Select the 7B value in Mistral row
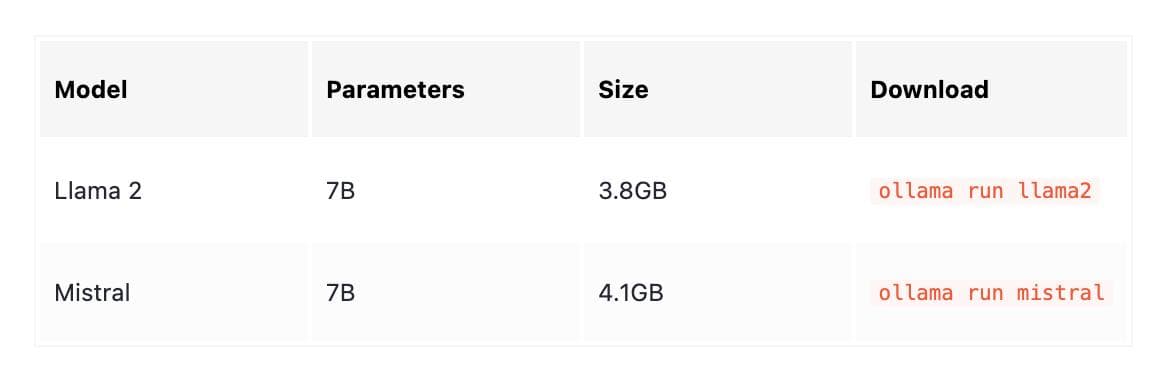Screen dimensions: 1156x366 coord(341,293)
